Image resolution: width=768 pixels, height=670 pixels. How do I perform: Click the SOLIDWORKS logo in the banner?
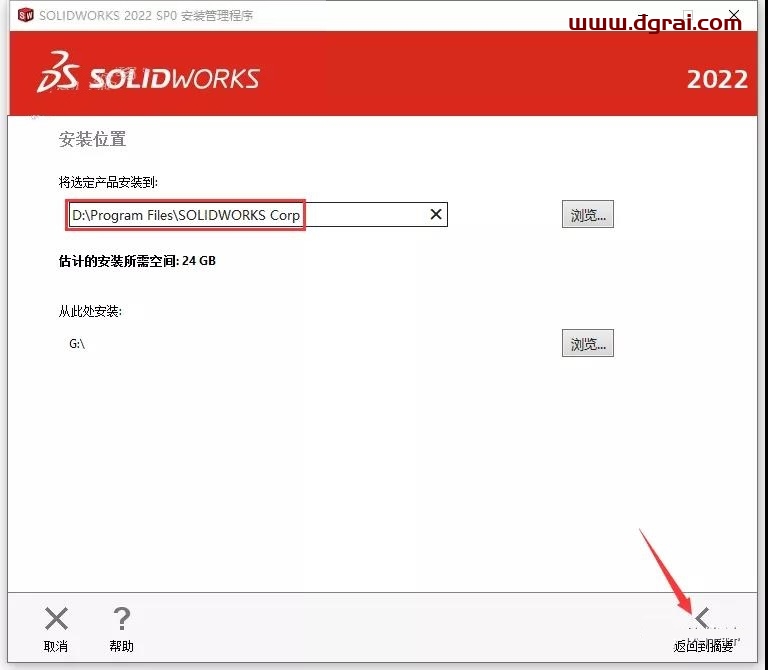tap(149, 73)
